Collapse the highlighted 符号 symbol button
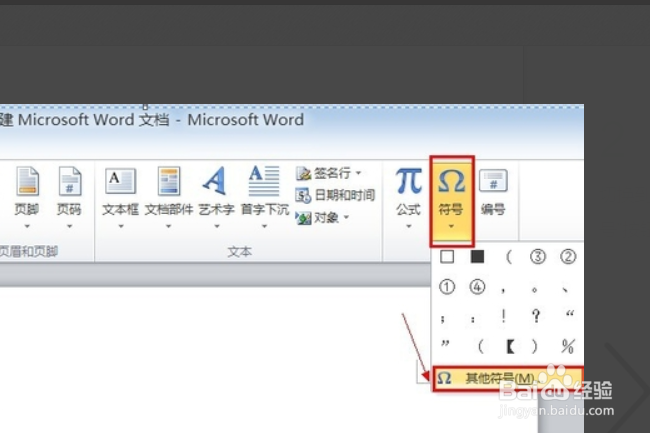Image resolution: width=650 pixels, height=433 pixels. tap(451, 200)
